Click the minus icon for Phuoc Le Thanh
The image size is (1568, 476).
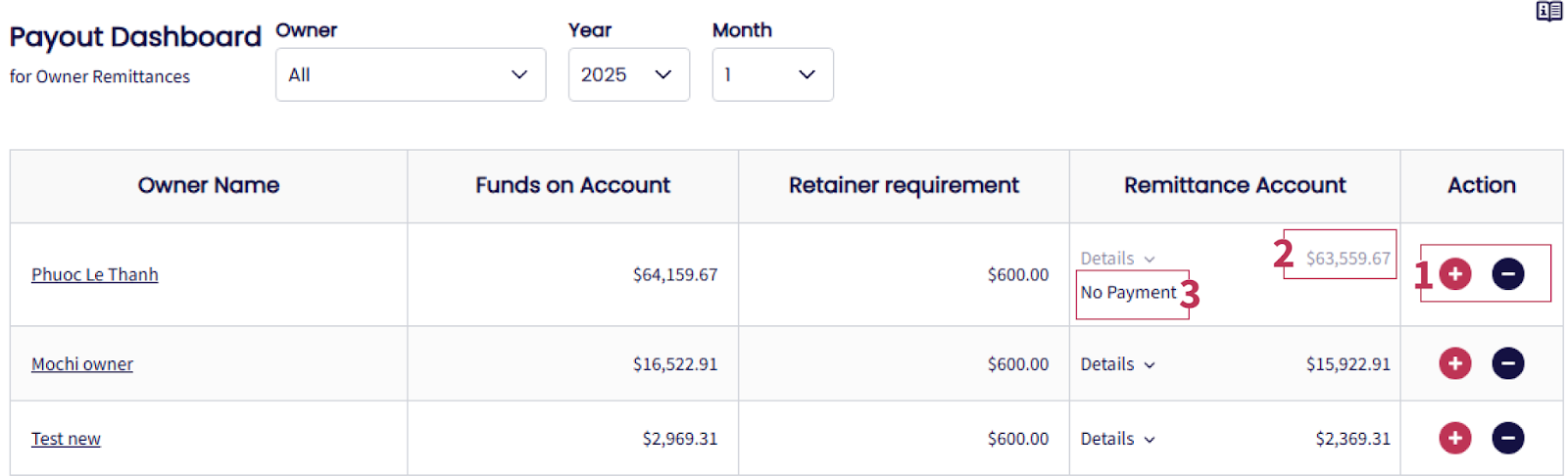coord(1507,274)
